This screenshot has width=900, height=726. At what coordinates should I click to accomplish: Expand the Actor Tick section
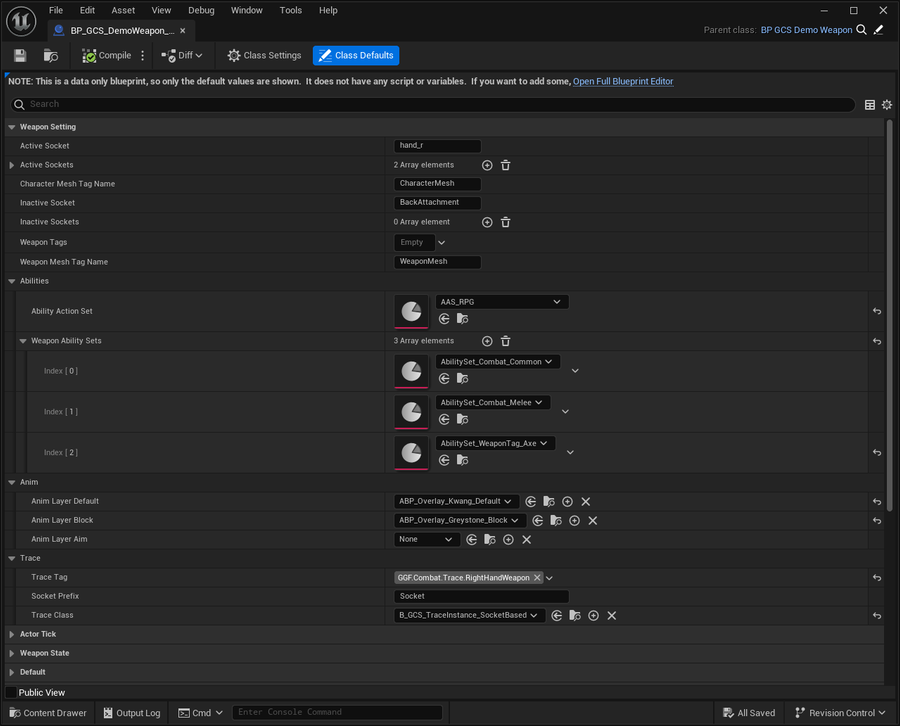point(11,634)
